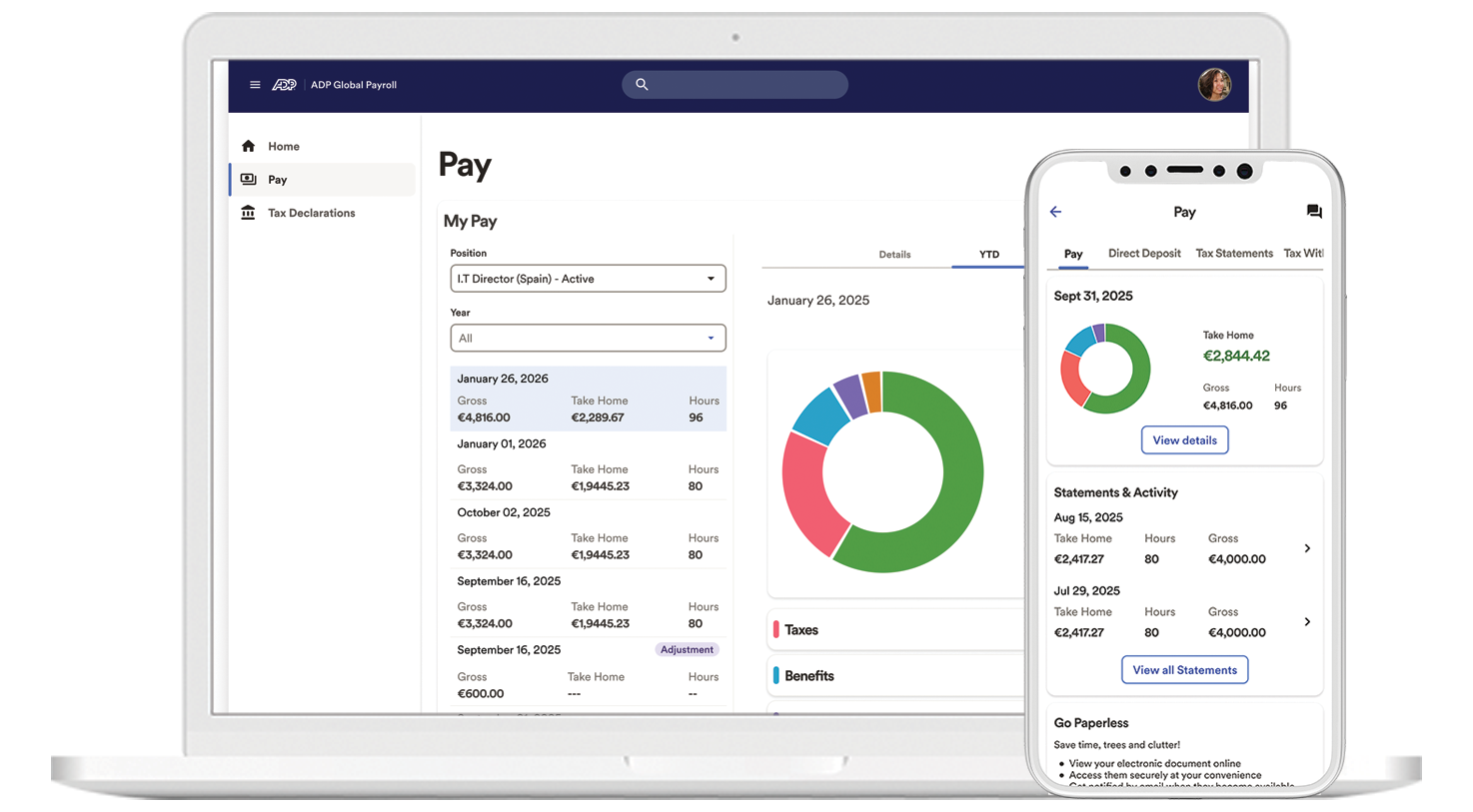Viewport: 1473px width, 812px height.
Task: Switch to the YTD tab
Action: point(988,255)
